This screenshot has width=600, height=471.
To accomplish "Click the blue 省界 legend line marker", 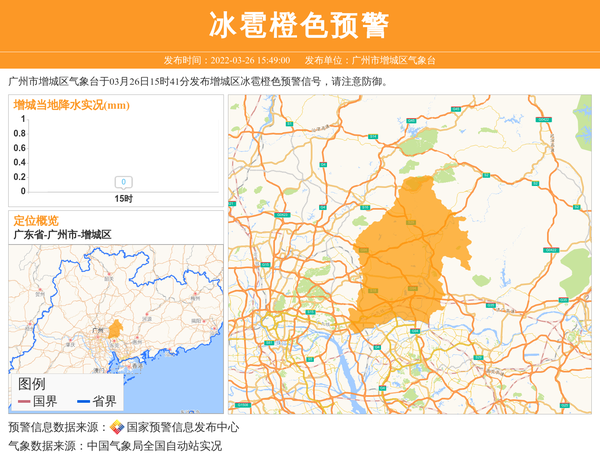I will coord(83,402).
